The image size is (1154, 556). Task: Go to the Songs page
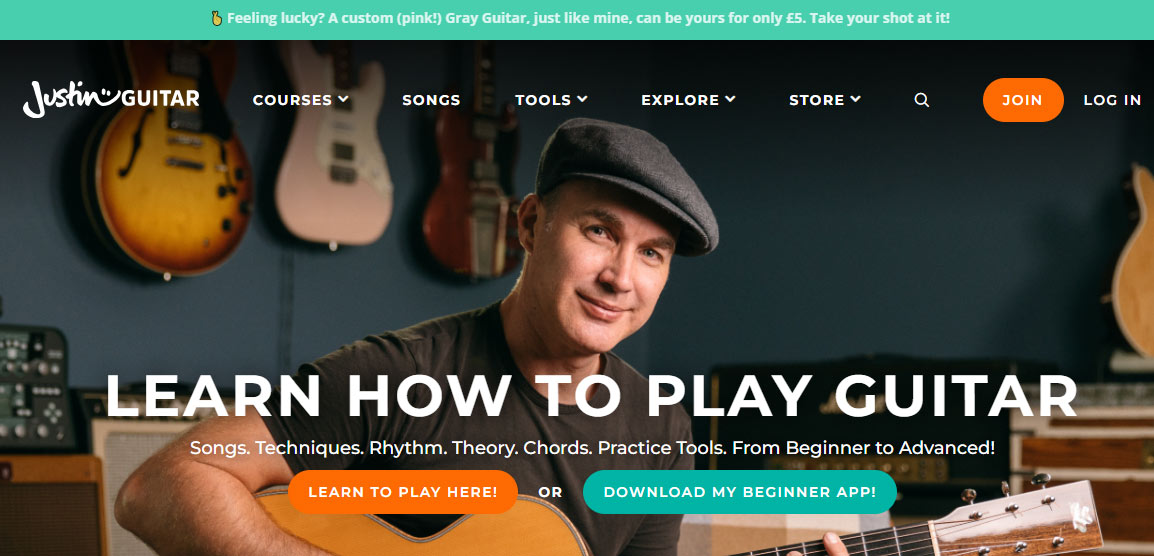[x=431, y=100]
